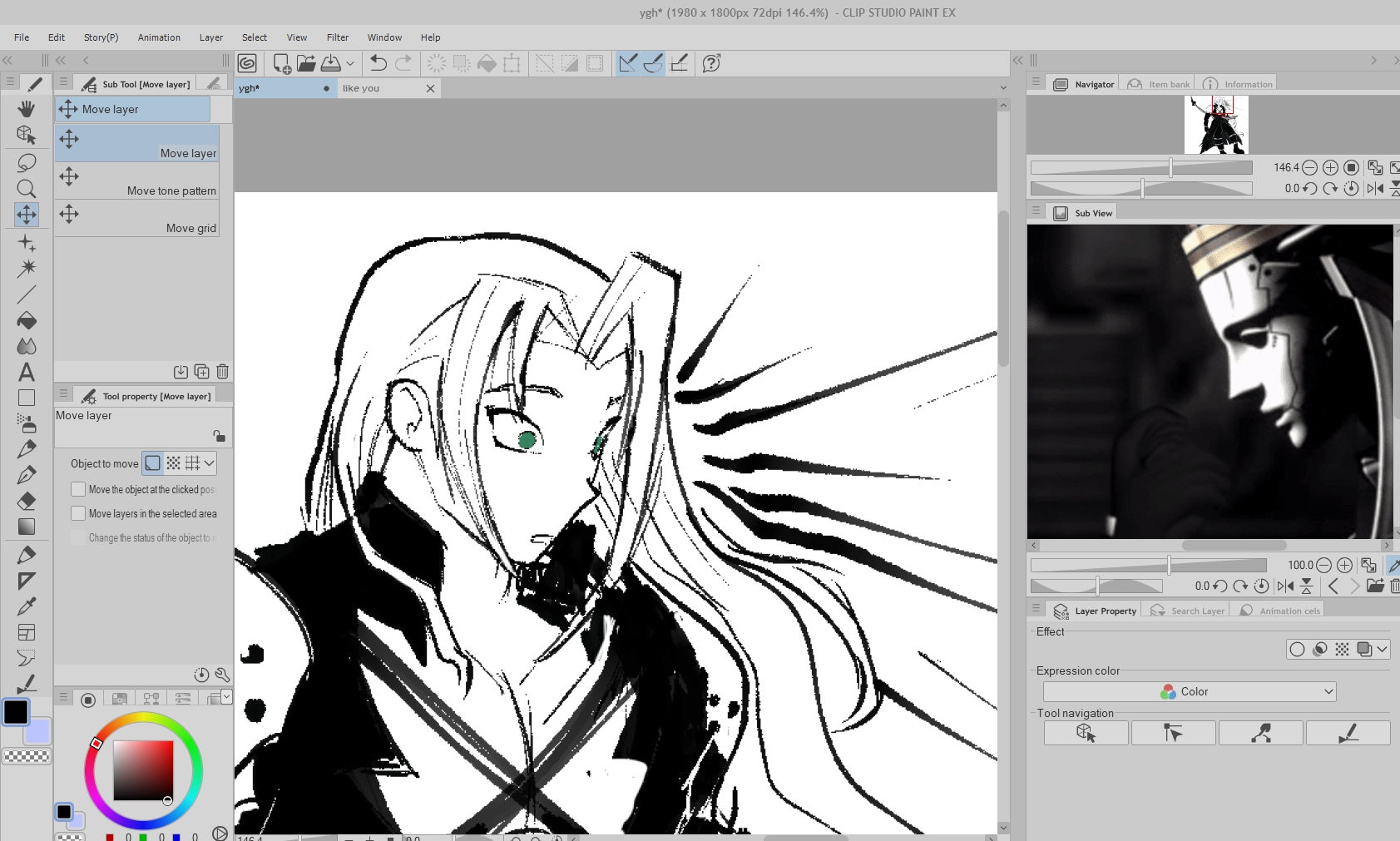
Task: Select the Hand (move canvas) tool
Action: [27, 108]
